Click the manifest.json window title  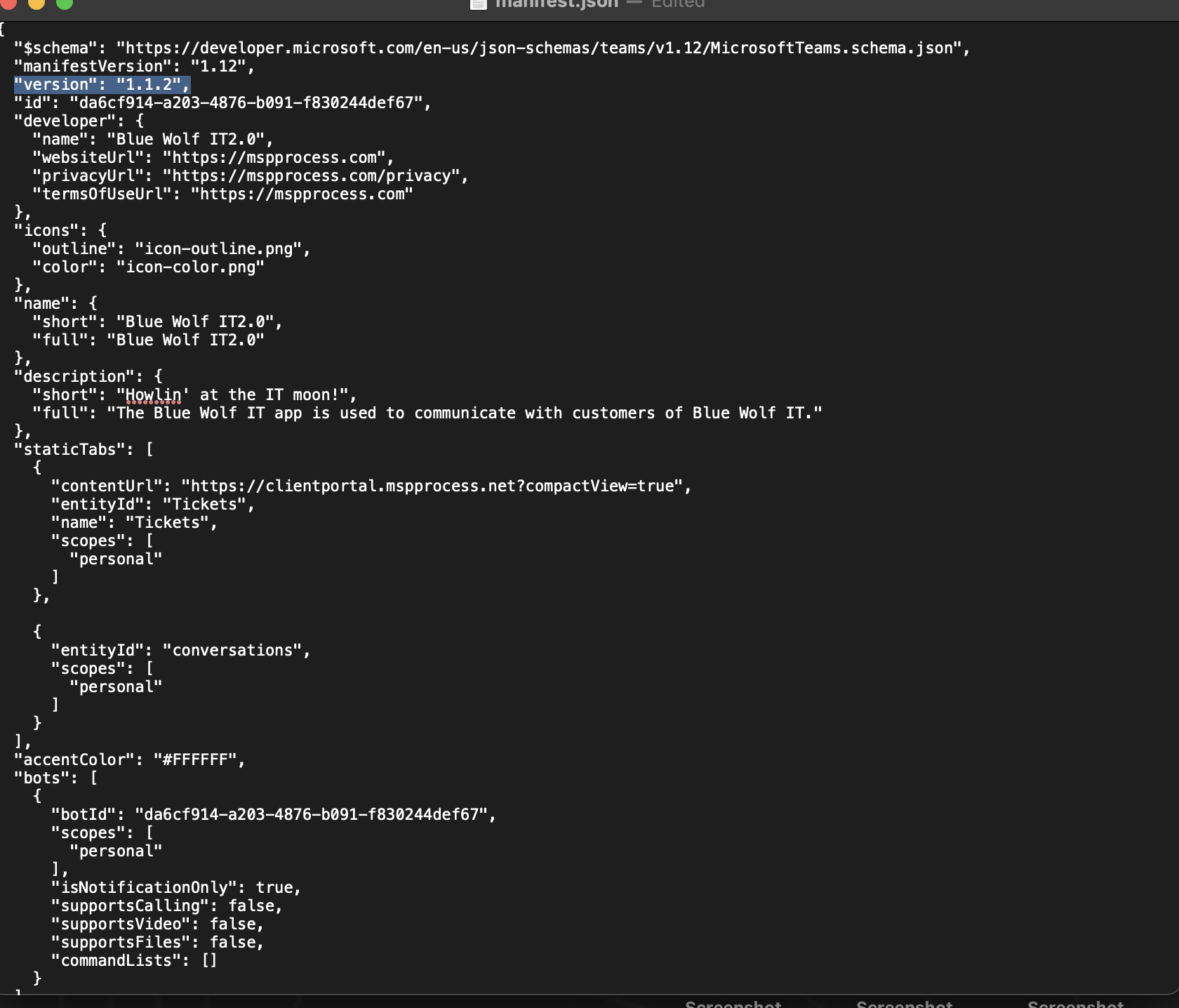557,4
